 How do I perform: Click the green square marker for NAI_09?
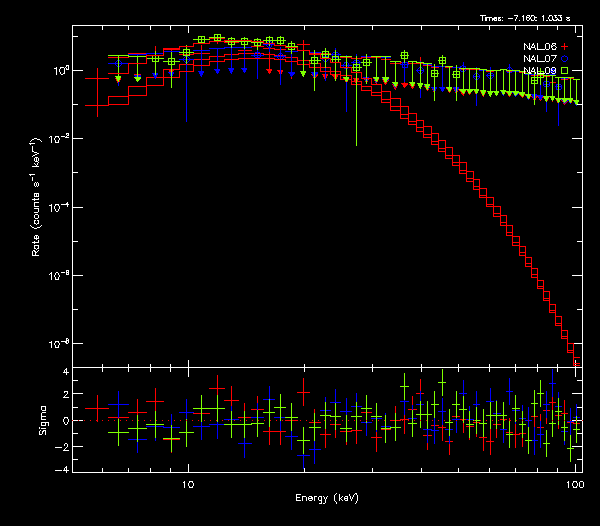coord(565,71)
